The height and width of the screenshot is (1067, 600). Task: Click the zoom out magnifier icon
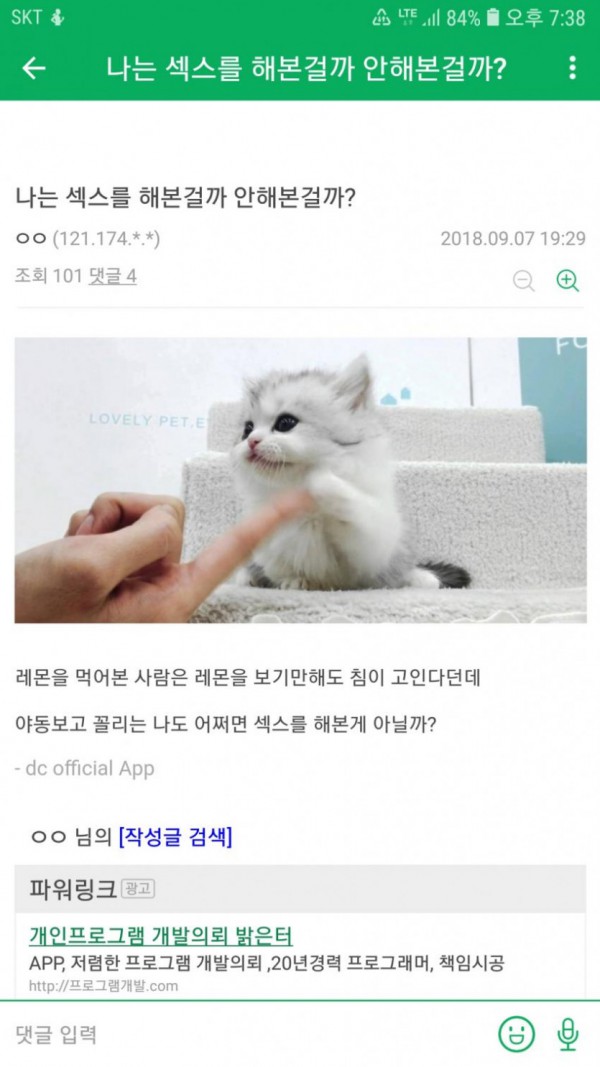click(x=523, y=280)
